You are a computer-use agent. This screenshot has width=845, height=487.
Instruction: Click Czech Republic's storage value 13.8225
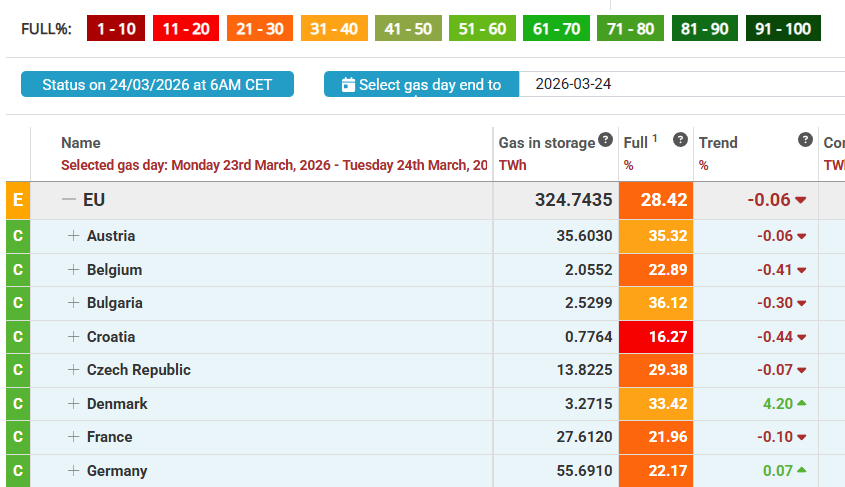584,370
